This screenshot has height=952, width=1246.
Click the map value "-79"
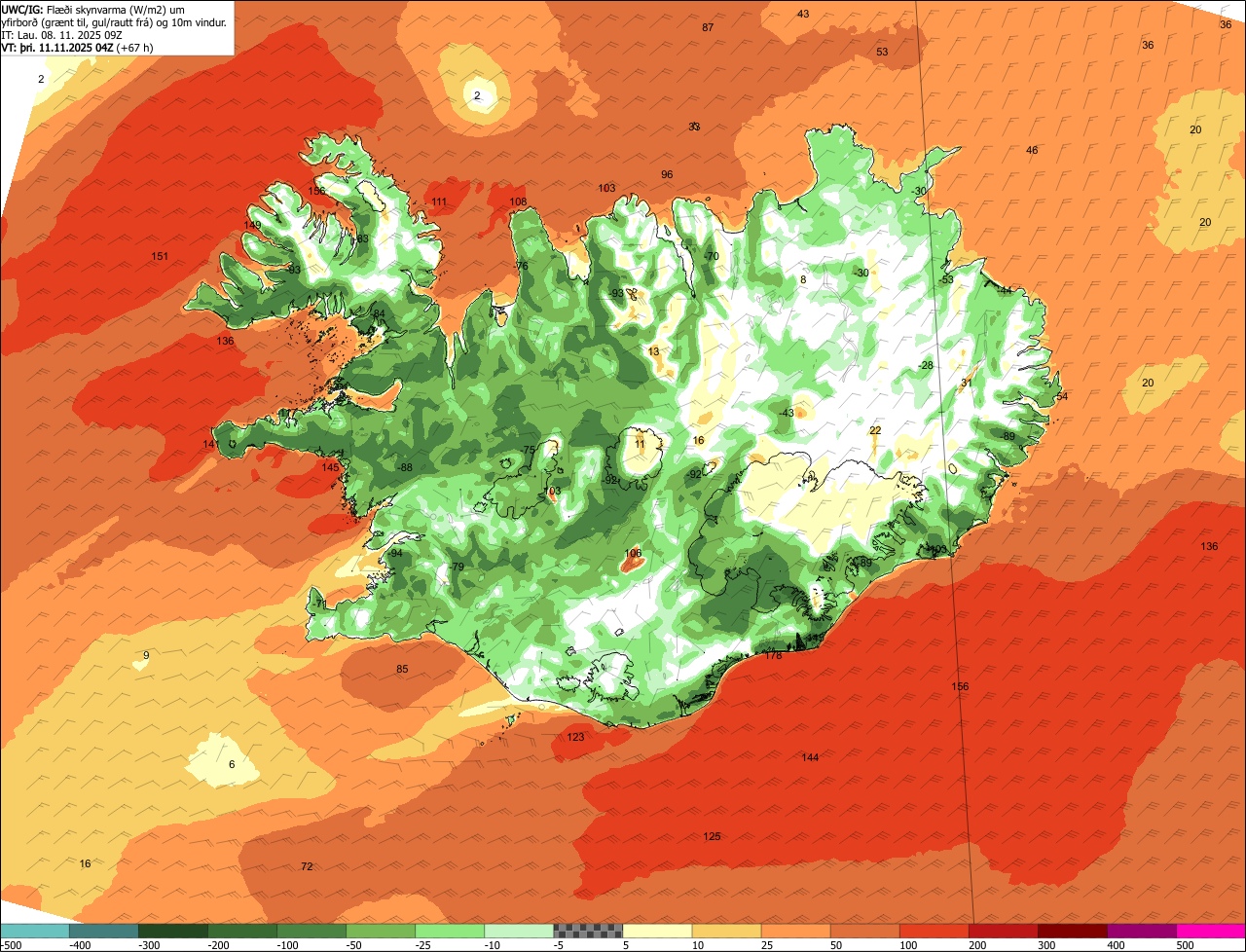click(x=457, y=567)
